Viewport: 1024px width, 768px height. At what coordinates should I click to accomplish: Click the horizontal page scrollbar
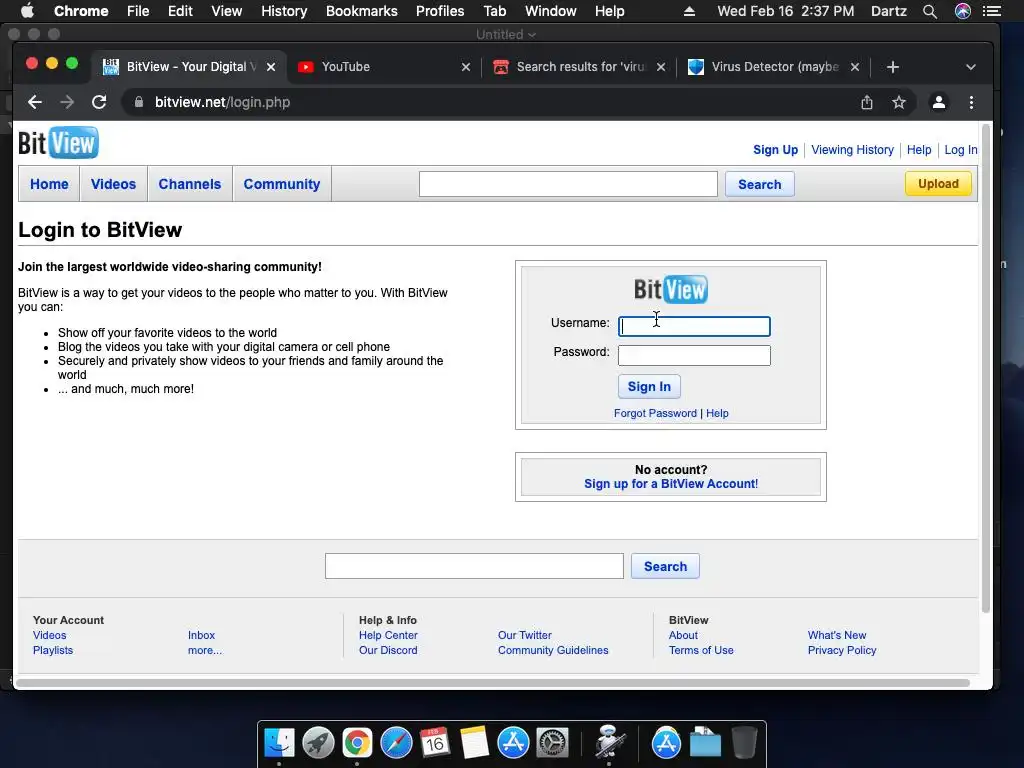click(492, 682)
